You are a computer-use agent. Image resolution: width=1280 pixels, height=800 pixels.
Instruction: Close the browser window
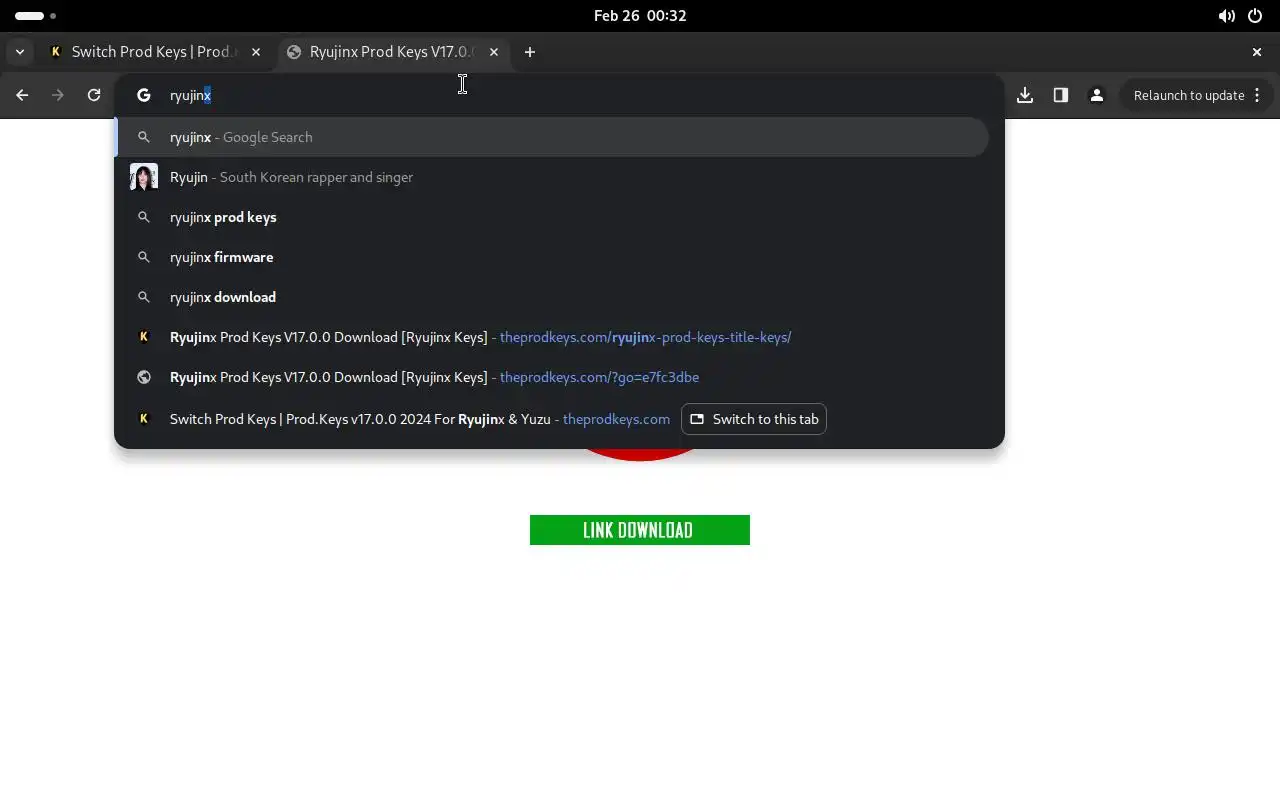click(1257, 52)
